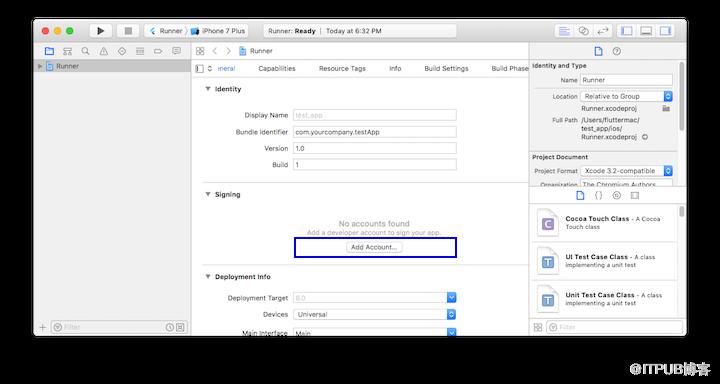Open the Location Relative to Group dropdown
This screenshot has height=384, width=720.
(626, 96)
